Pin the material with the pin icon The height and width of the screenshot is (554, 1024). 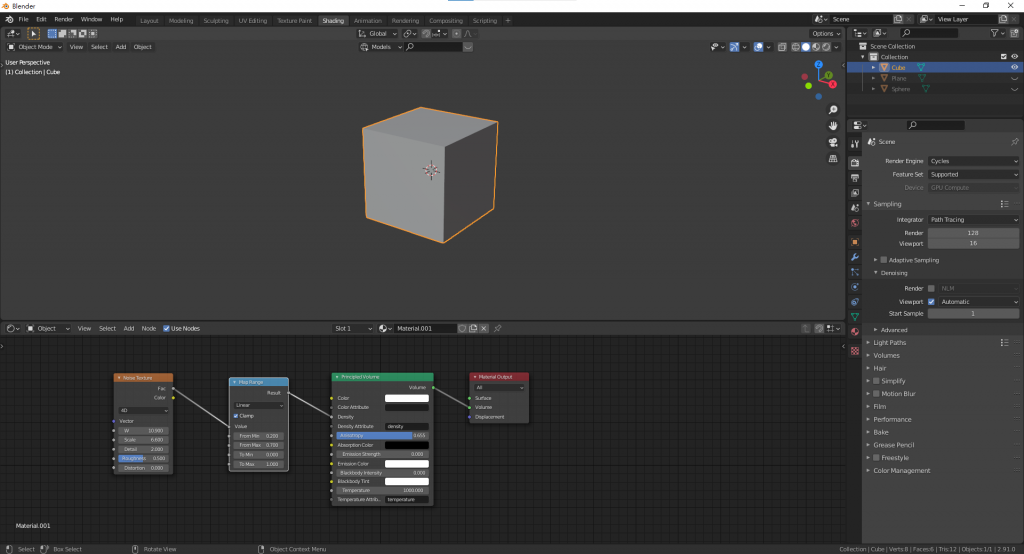click(x=498, y=328)
